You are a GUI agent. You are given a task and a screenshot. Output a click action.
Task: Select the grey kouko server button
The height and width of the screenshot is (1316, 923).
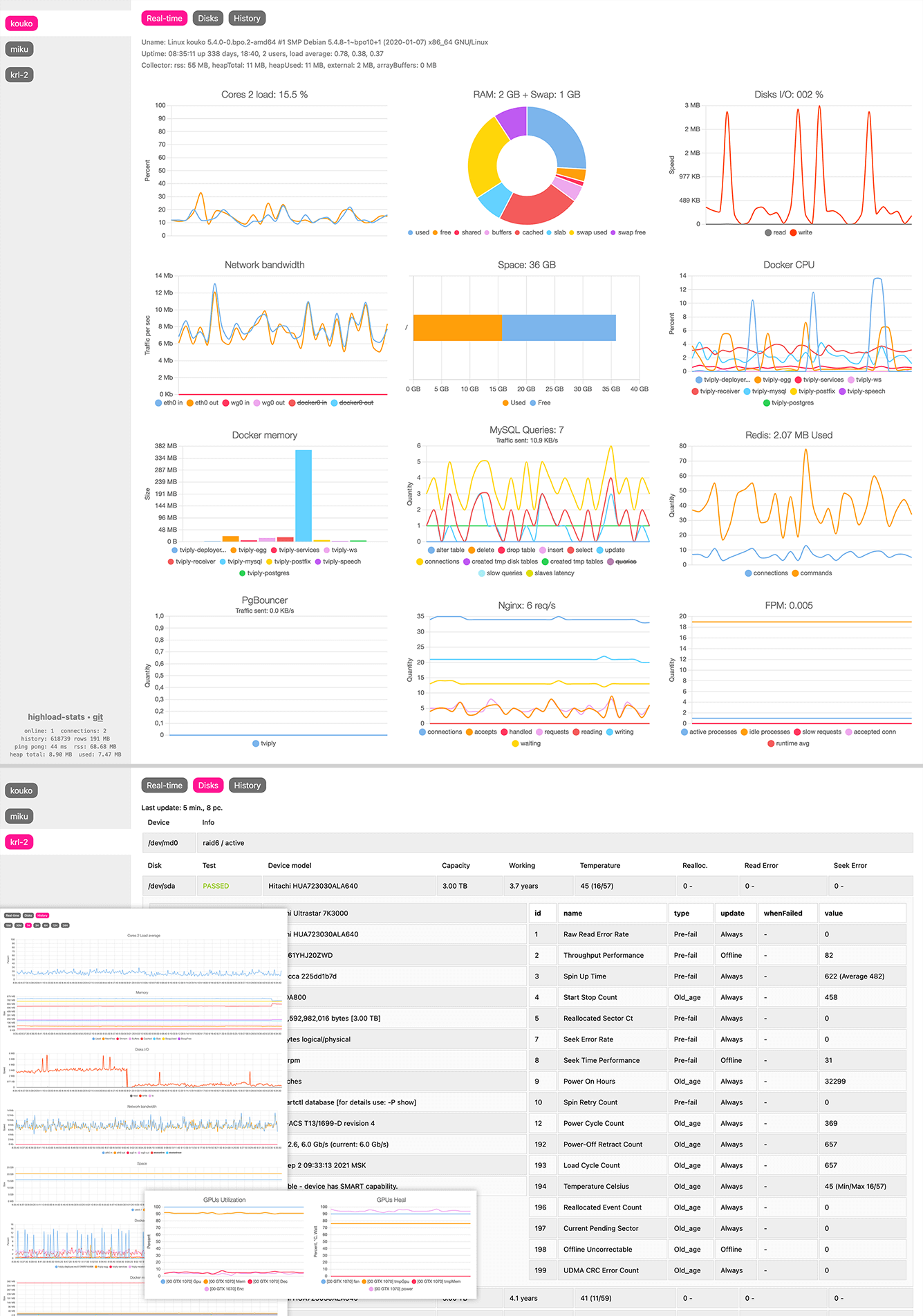21,790
